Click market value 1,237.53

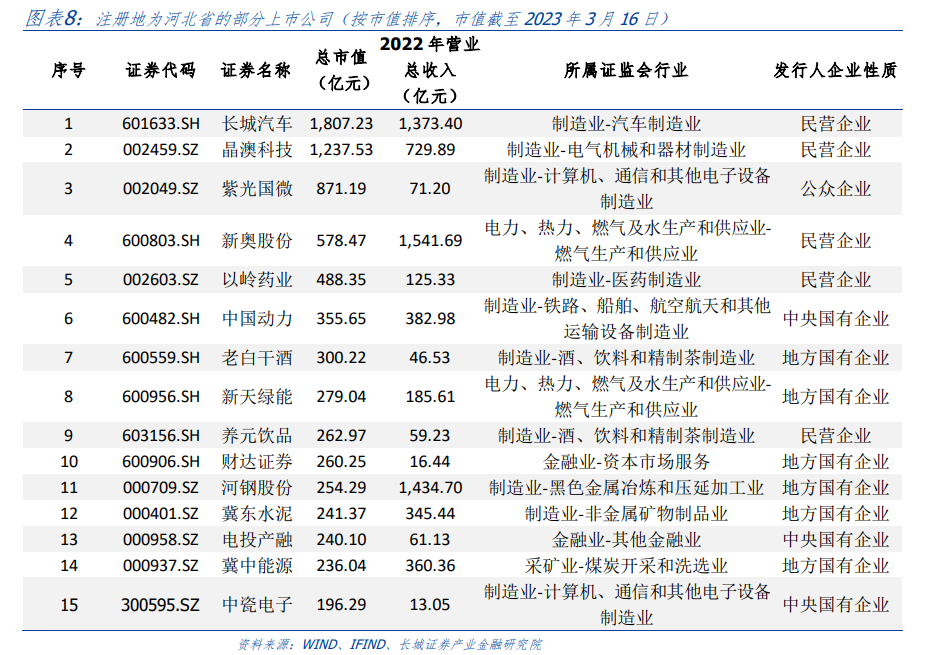coord(341,149)
